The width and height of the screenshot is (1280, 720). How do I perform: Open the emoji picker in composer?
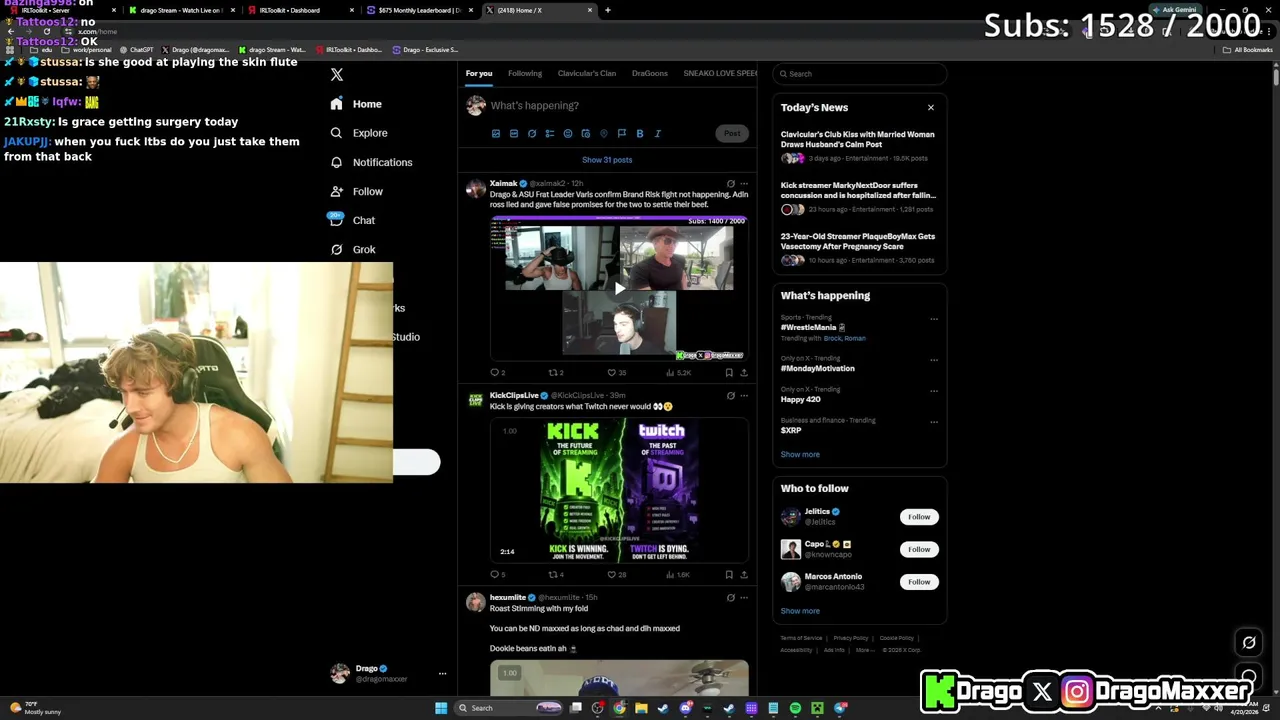[567, 133]
